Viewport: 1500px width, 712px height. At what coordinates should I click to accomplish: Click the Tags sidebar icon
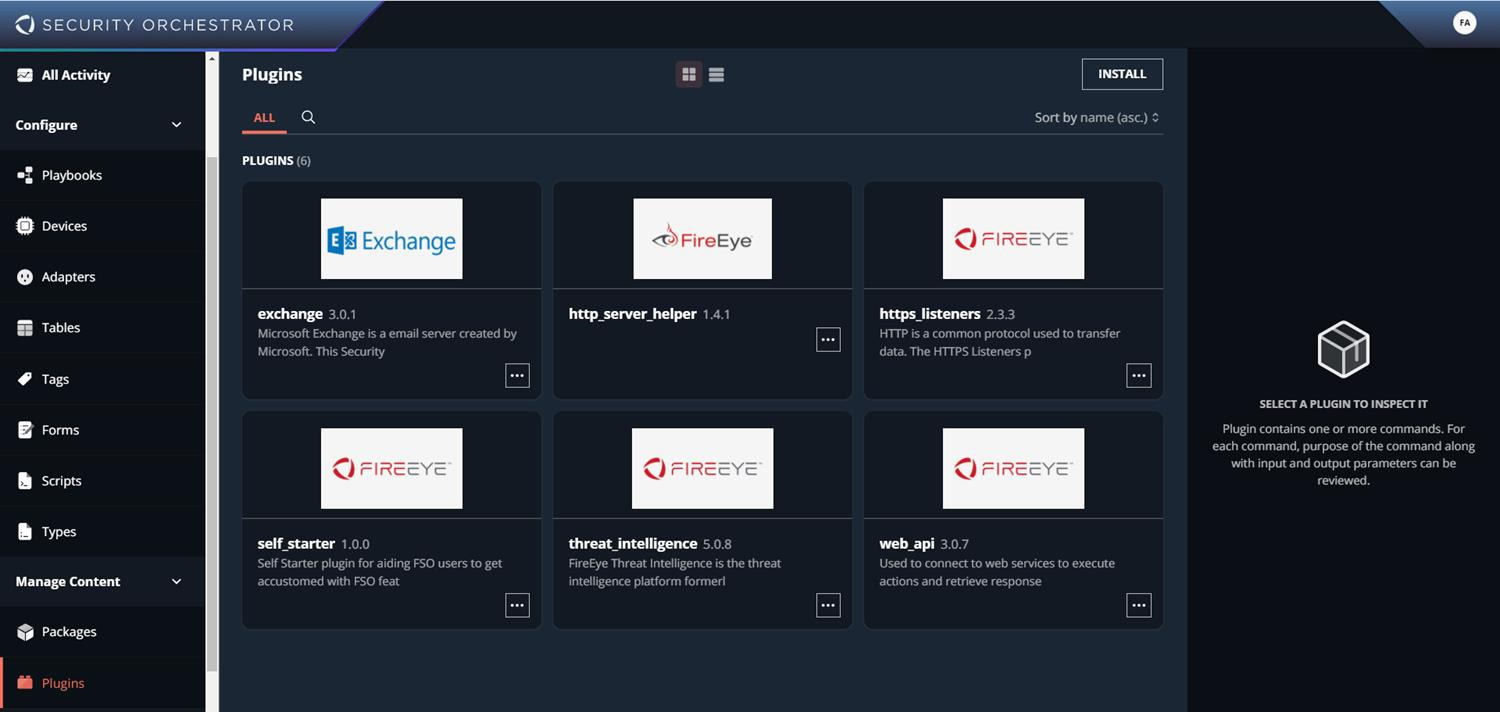pyautogui.click(x=25, y=379)
